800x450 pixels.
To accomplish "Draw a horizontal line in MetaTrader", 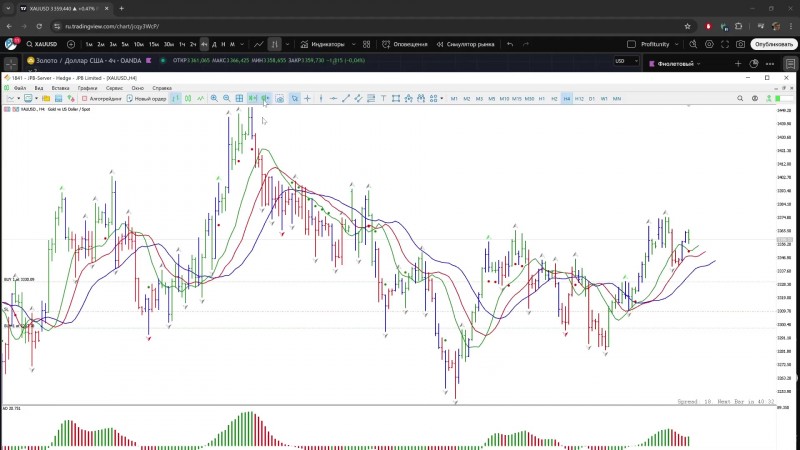I will [x=333, y=98].
